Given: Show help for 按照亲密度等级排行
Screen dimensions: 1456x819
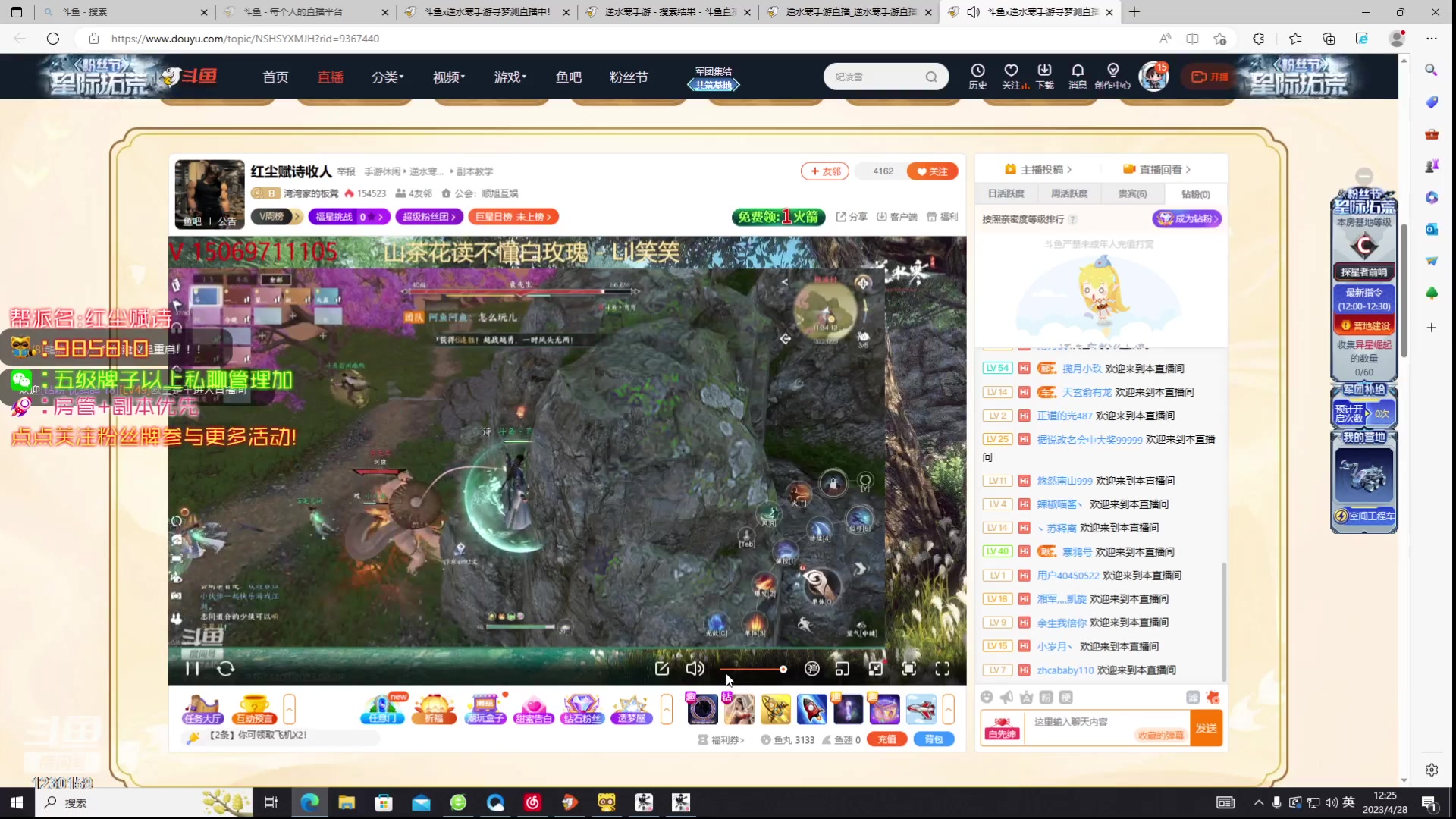Looking at the screenshot, I should (1072, 220).
